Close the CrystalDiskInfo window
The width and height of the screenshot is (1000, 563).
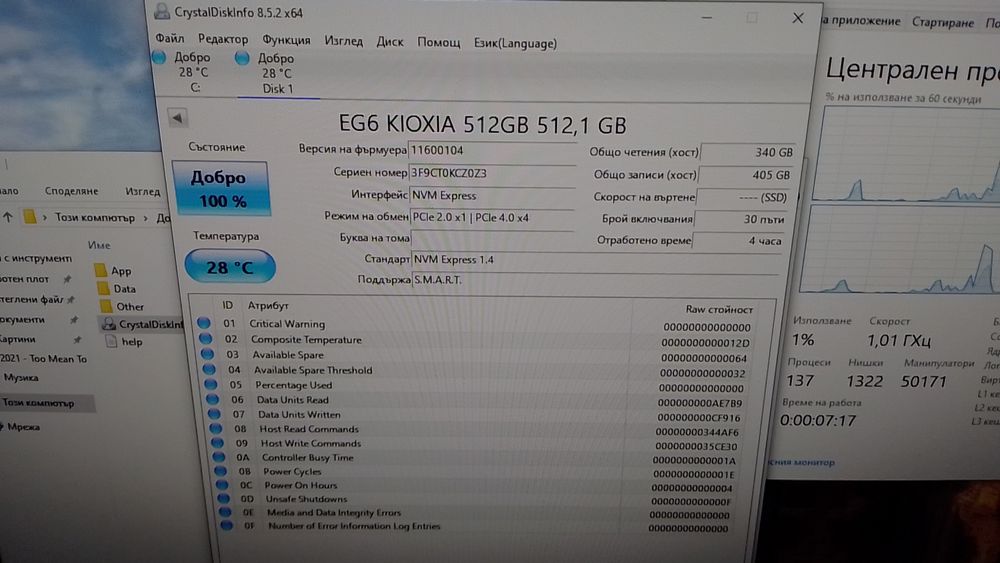point(798,18)
